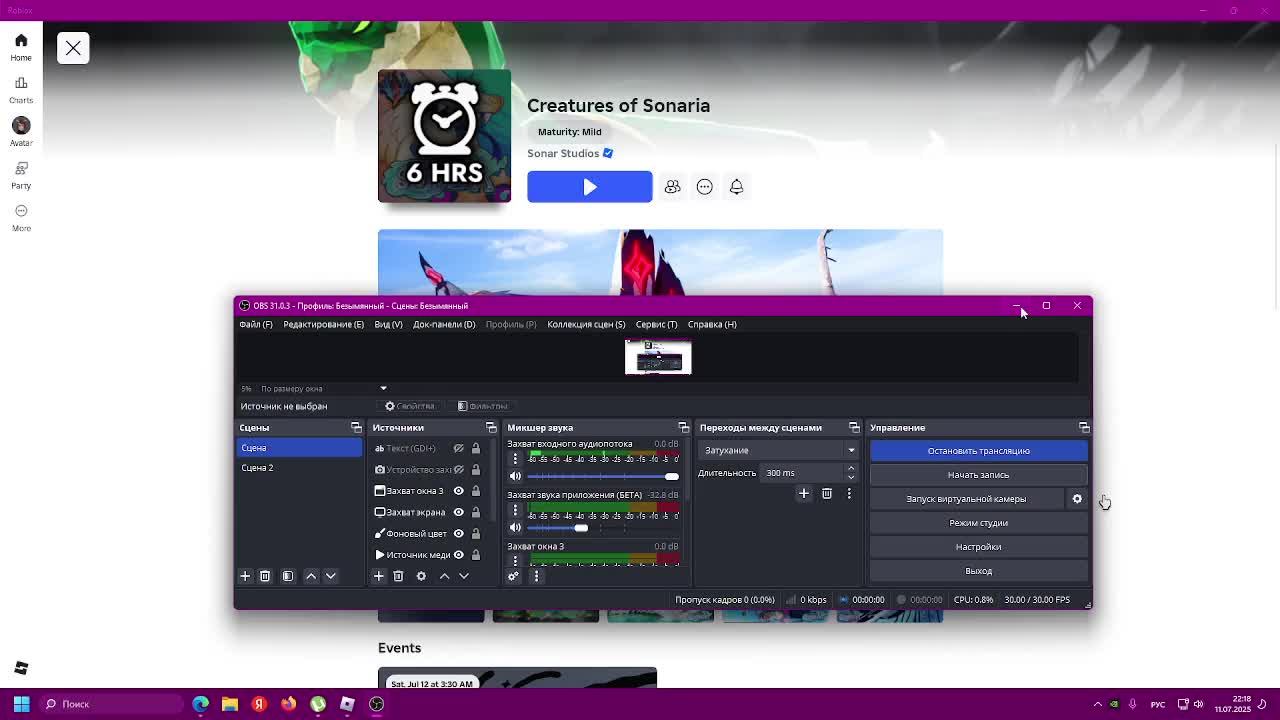Open the Справка (H) menu
The height and width of the screenshot is (720, 1280).
click(712, 324)
